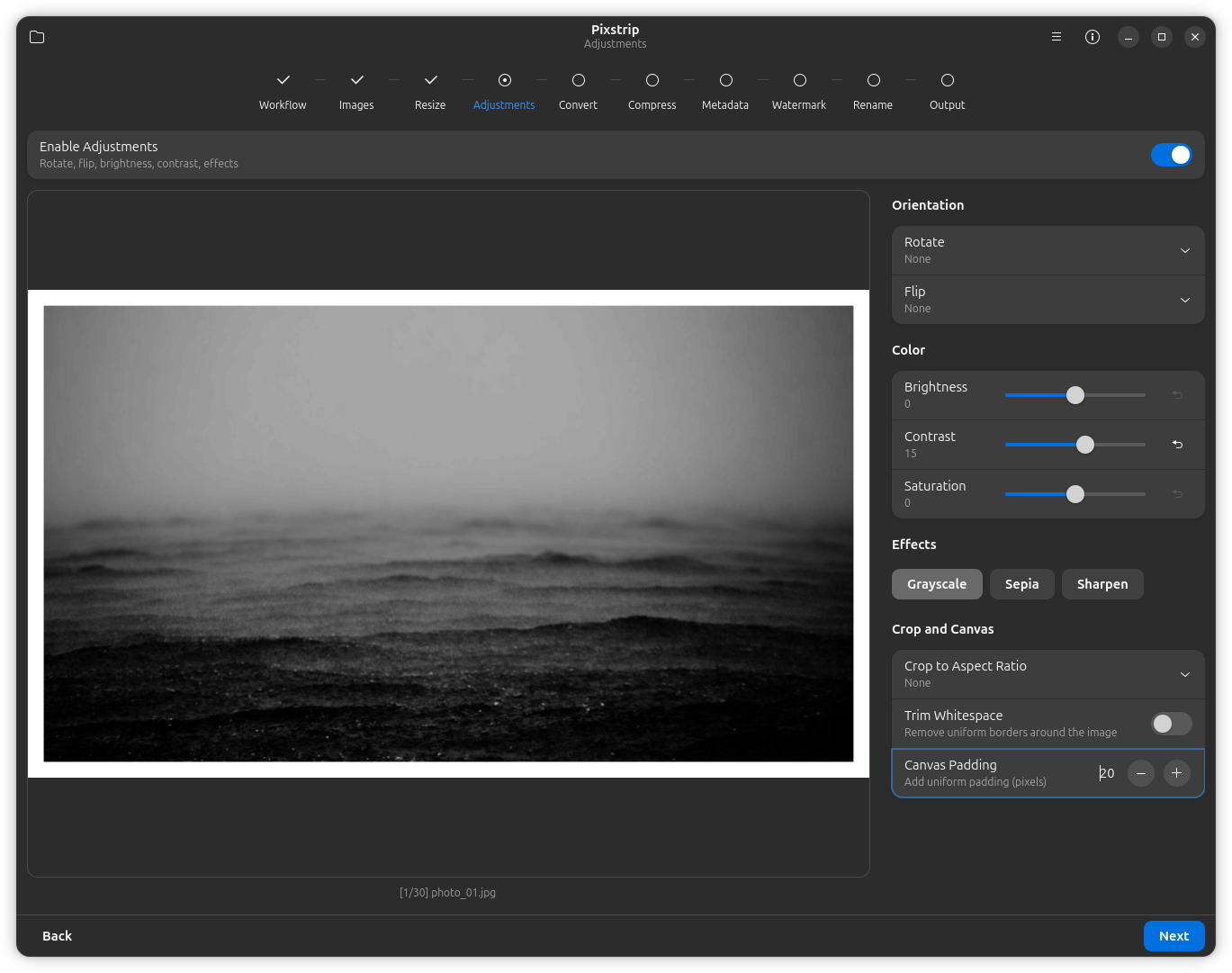Click the Watermark step circle icon
Screen dimensions: 1232x973
click(x=799, y=80)
